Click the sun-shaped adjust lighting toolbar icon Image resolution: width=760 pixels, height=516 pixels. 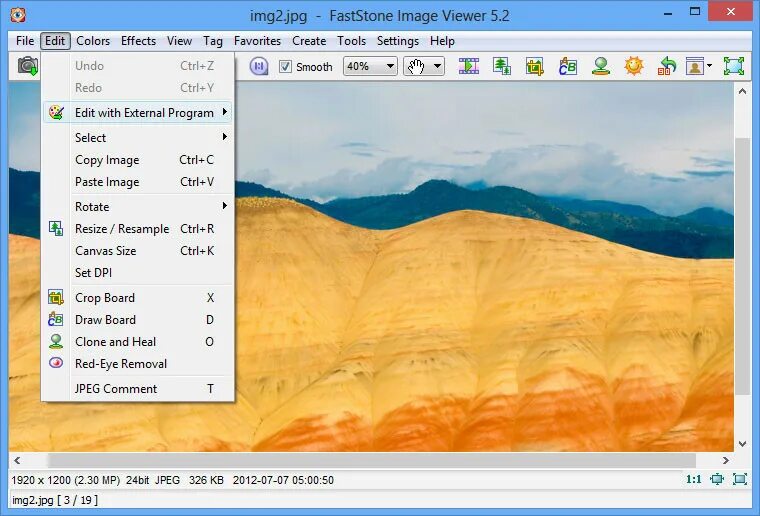(633, 66)
